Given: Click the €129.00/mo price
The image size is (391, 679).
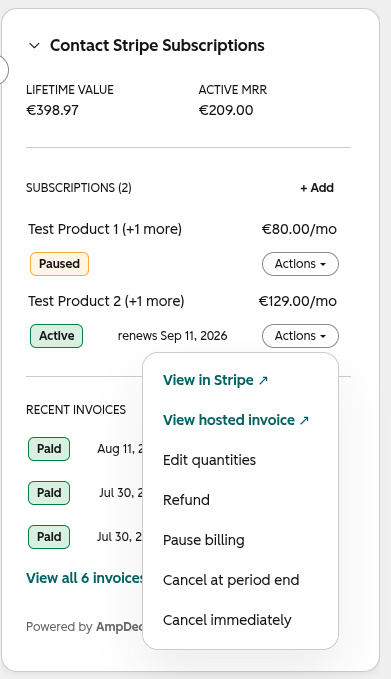Looking at the screenshot, I should tap(297, 301).
